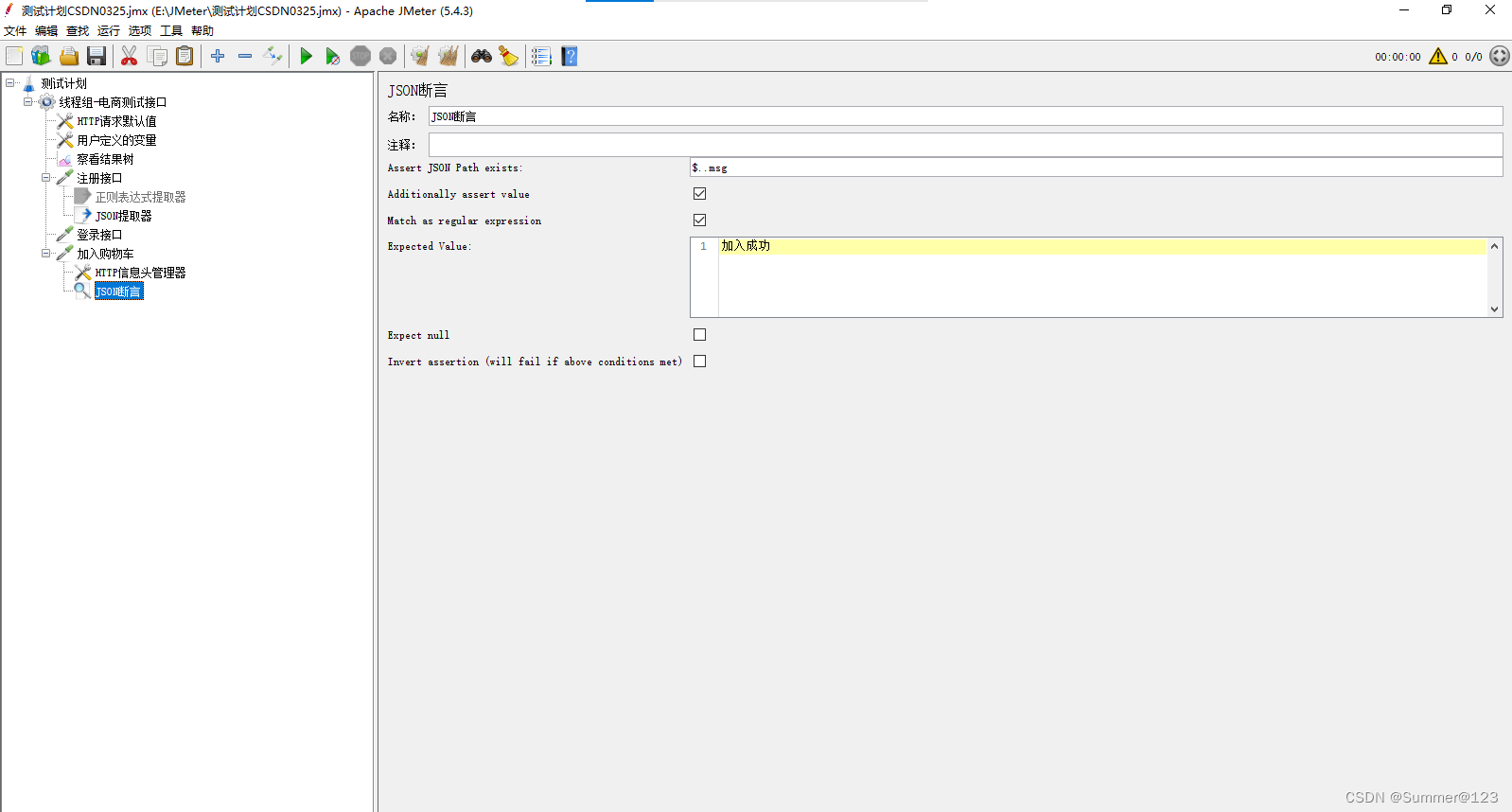The image size is (1512, 812).
Task: Click Start no pauses icon
Action: pos(333,57)
